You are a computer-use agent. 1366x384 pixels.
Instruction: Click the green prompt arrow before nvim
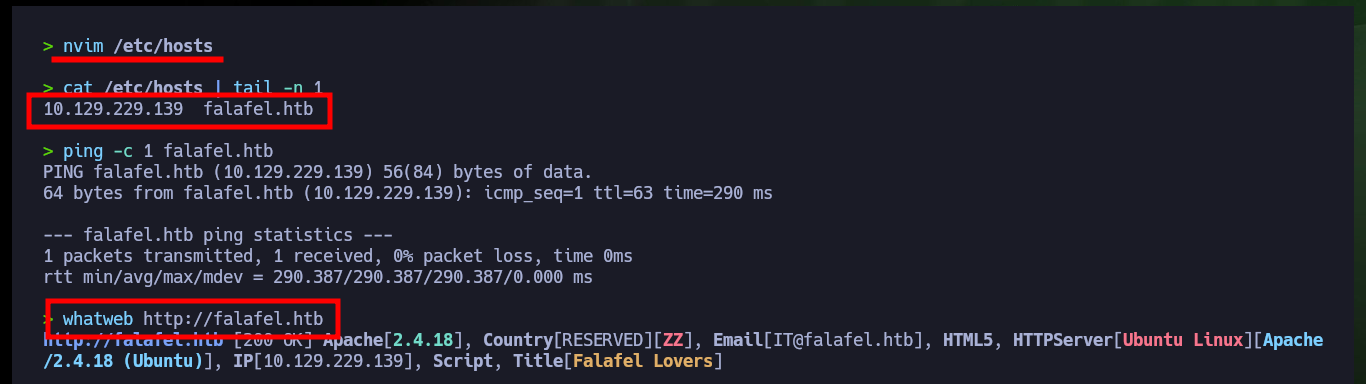click(48, 46)
